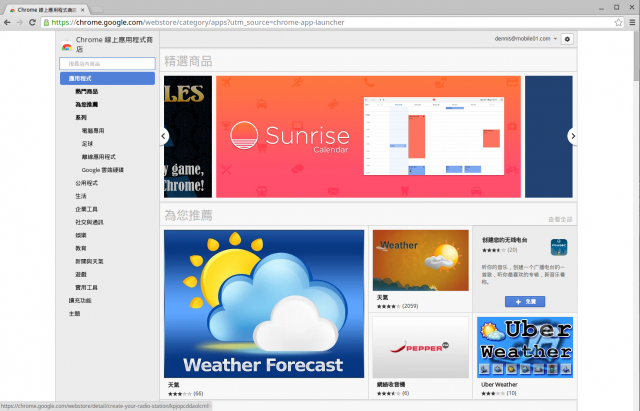Click the Chrome Web Store logo
Image resolution: width=640 pixels, height=411 pixels.
click(x=67, y=47)
